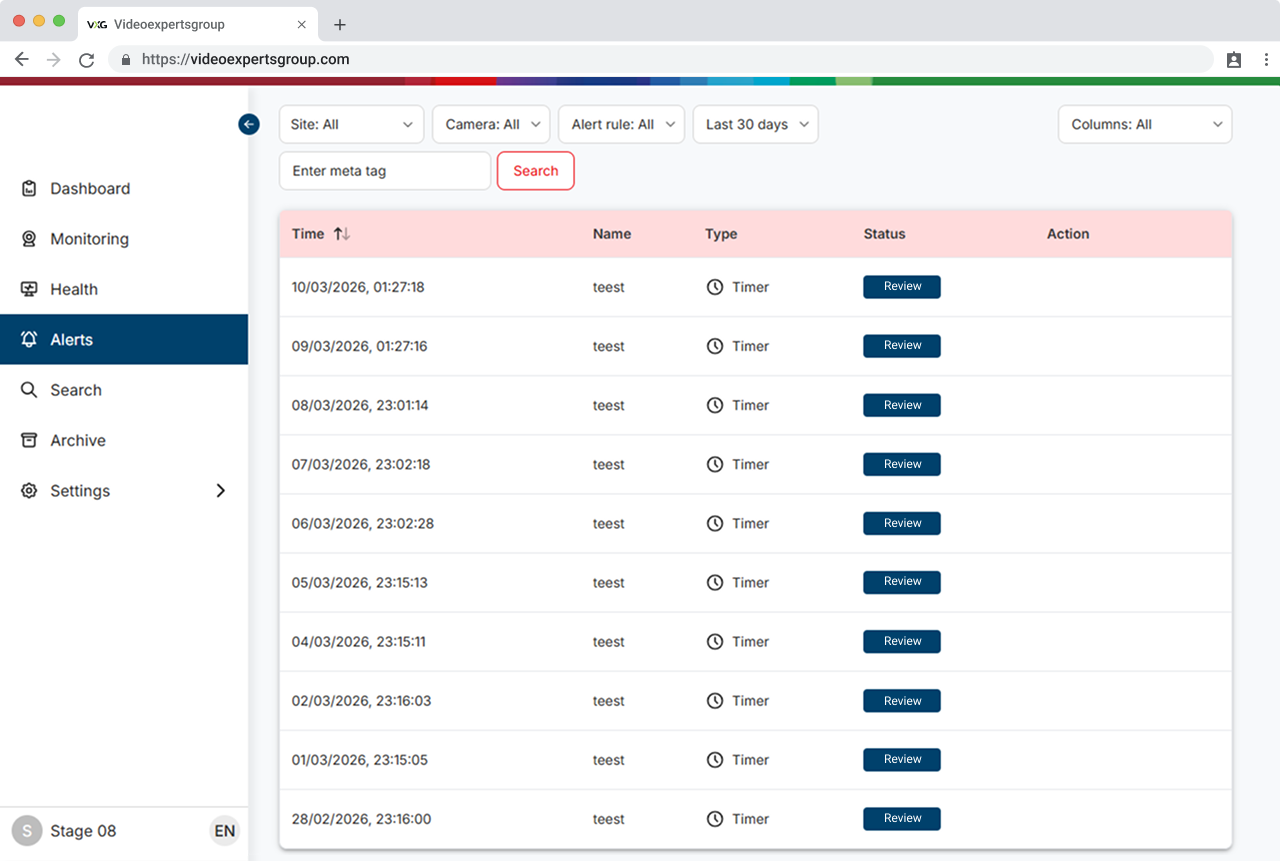Open the Alert rule: All dropdown
The image size is (1280, 861).
pyautogui.click(x=621, y=125)
